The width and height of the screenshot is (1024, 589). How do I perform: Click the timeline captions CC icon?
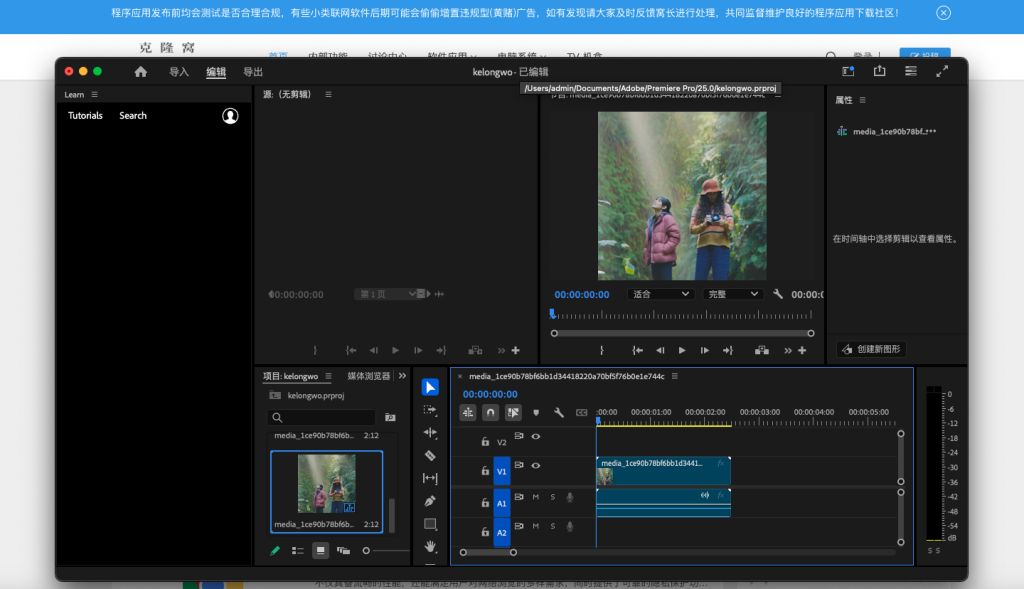pos(581,413)
